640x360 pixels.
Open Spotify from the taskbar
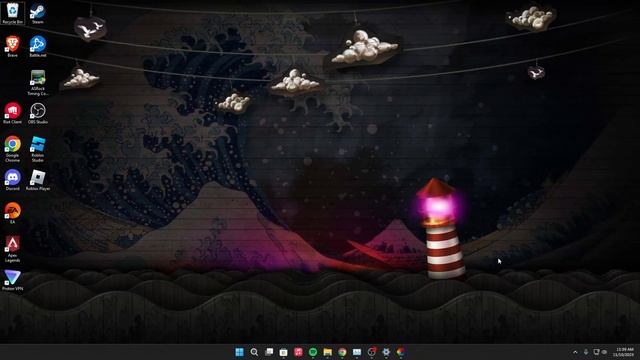pos(313,352)
